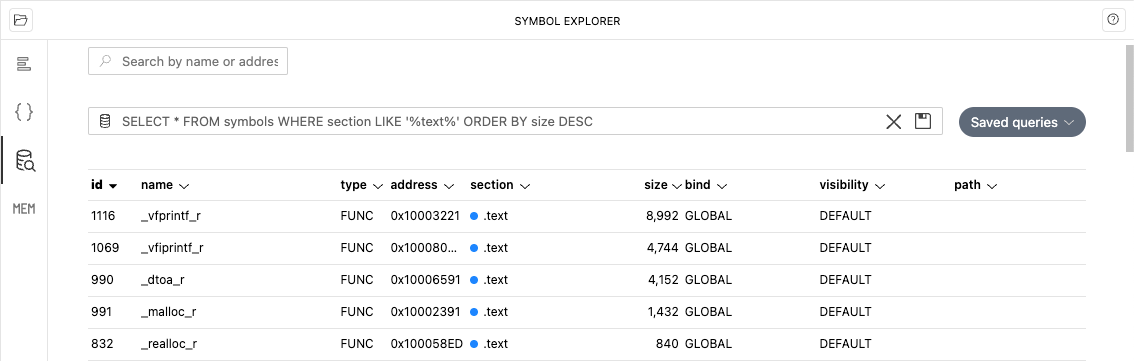Click GLOBAL bind in _dtoa_r row

click(708, 279)
